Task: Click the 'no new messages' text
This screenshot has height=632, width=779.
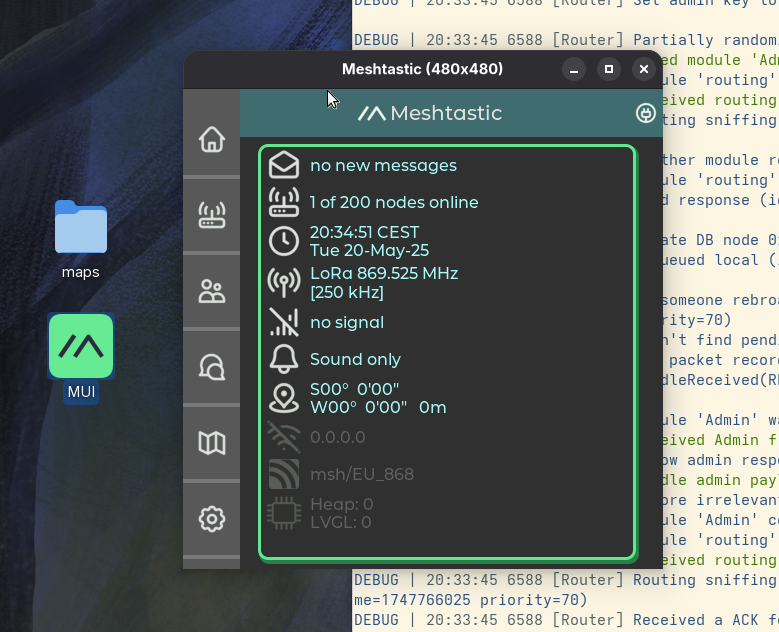Action: tap(383, 165)
